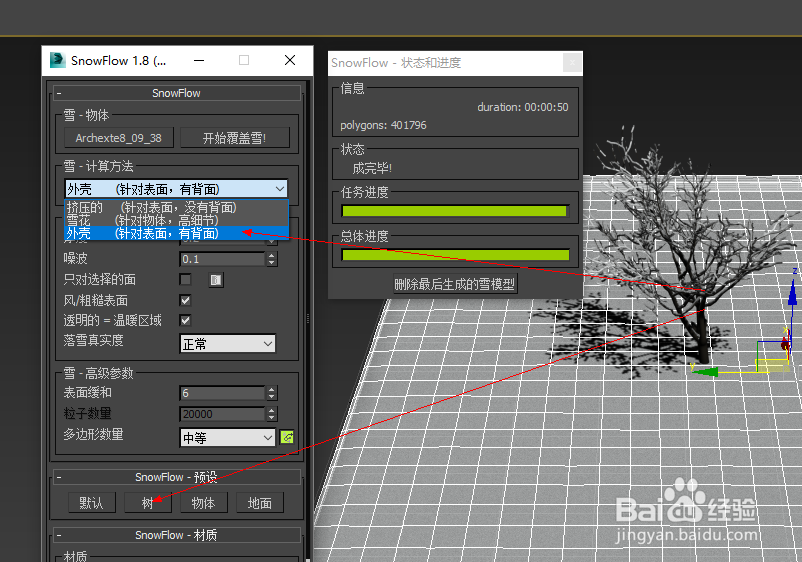The width and height of the screenshot is (802, 562).
Task: Close the SnowFlow 1.8 window
Action: pos(289,60)
